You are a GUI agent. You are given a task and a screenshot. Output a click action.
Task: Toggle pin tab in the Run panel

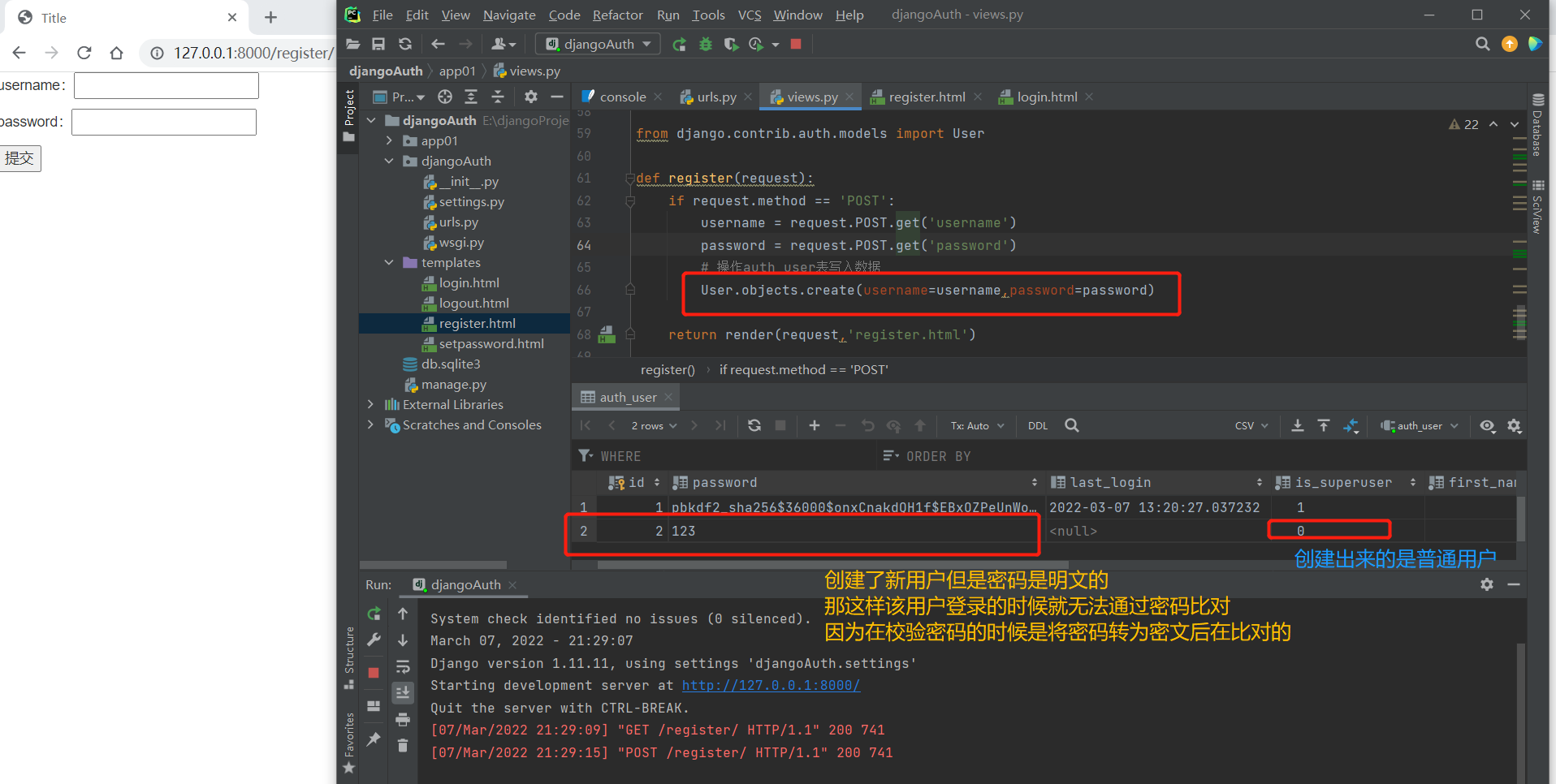click(374, 739)
